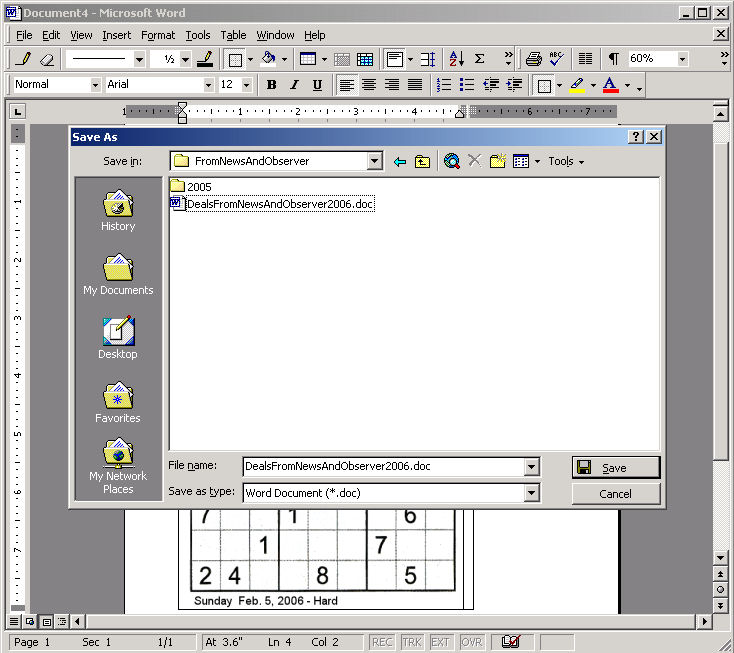Expand the Save as type dropdown
This screenshot has width=734, height=653.
[x=531, y=492]
